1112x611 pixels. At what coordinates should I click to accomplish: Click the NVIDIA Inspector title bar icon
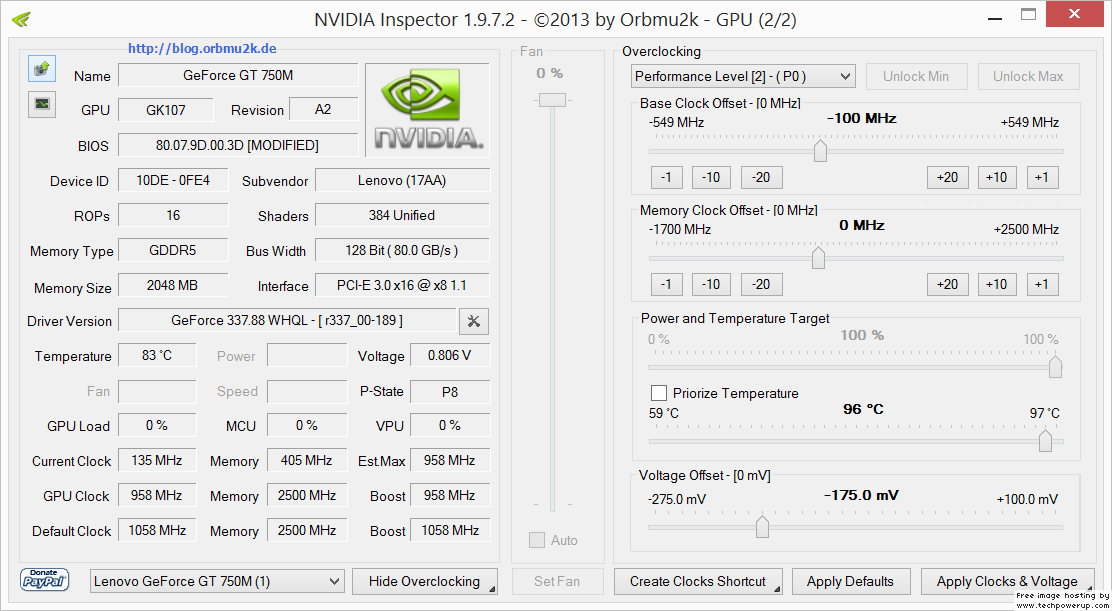coord(22,18)
